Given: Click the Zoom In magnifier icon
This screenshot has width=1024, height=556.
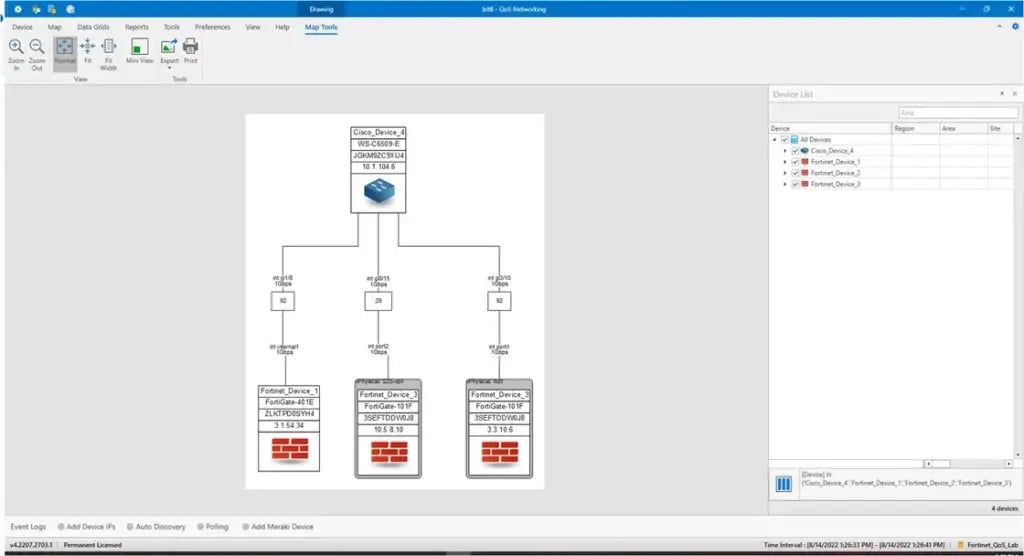Looking at the screenshot, I should [x=16, y=47].
